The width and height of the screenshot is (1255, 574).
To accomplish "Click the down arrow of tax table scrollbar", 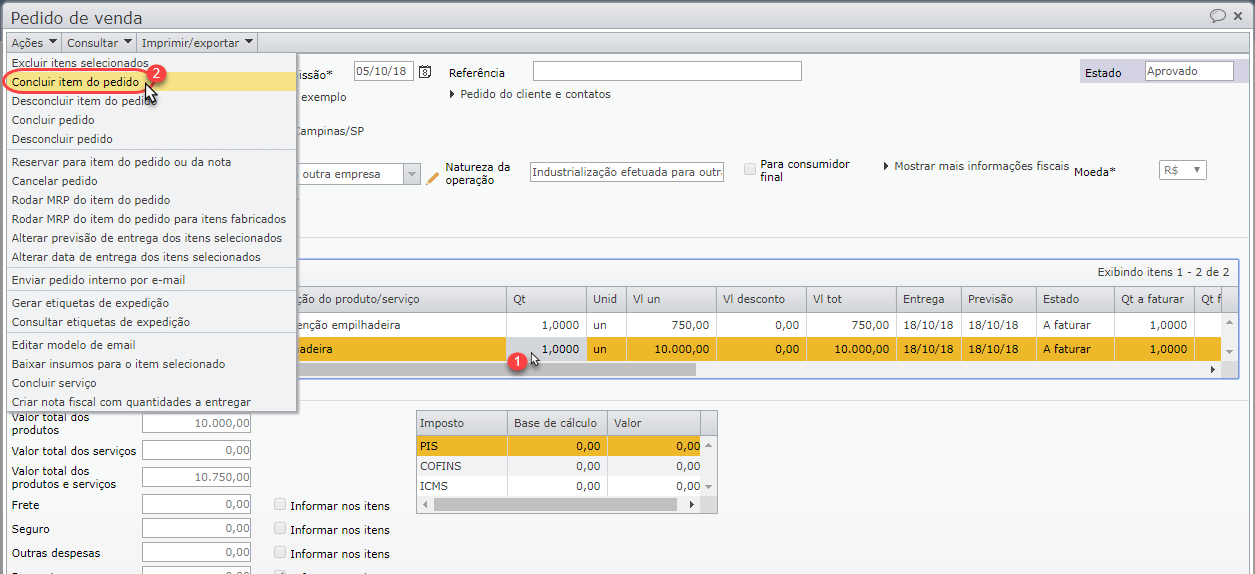I will coord(709,487).
